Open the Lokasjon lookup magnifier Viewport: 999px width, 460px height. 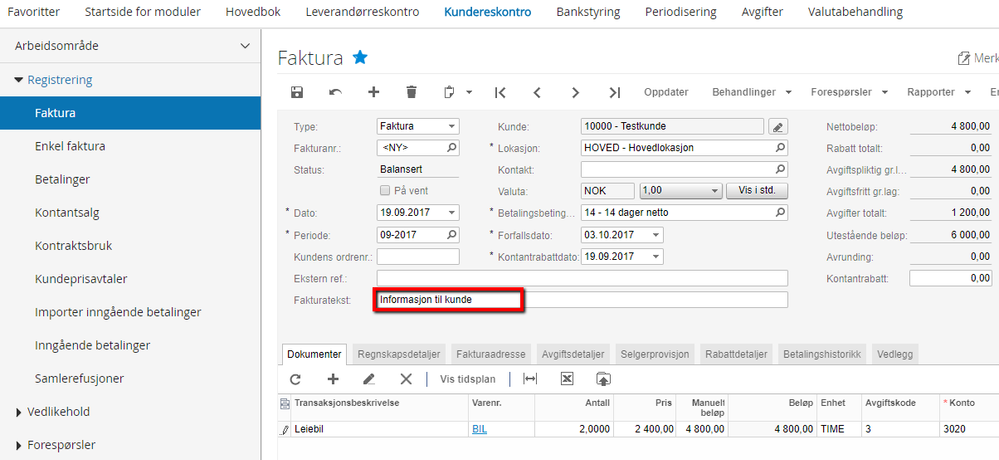click(780, 148)
